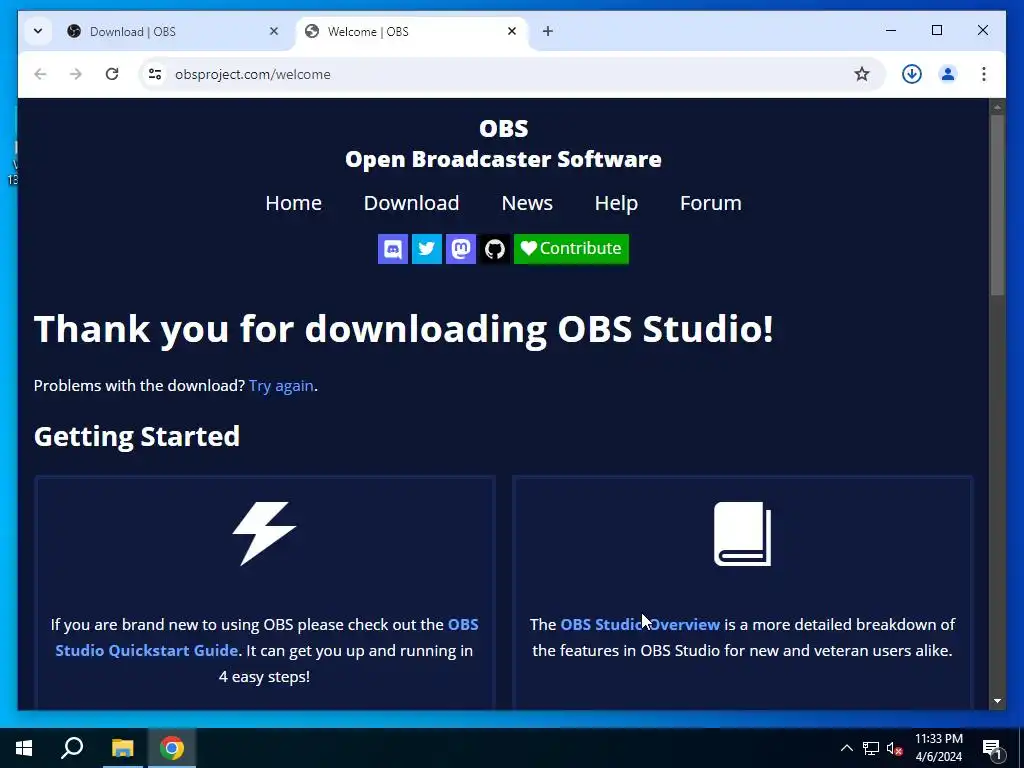Open the Windows Start menu
The width and height of the screenshot is (1024, 768).
[24, 748]
